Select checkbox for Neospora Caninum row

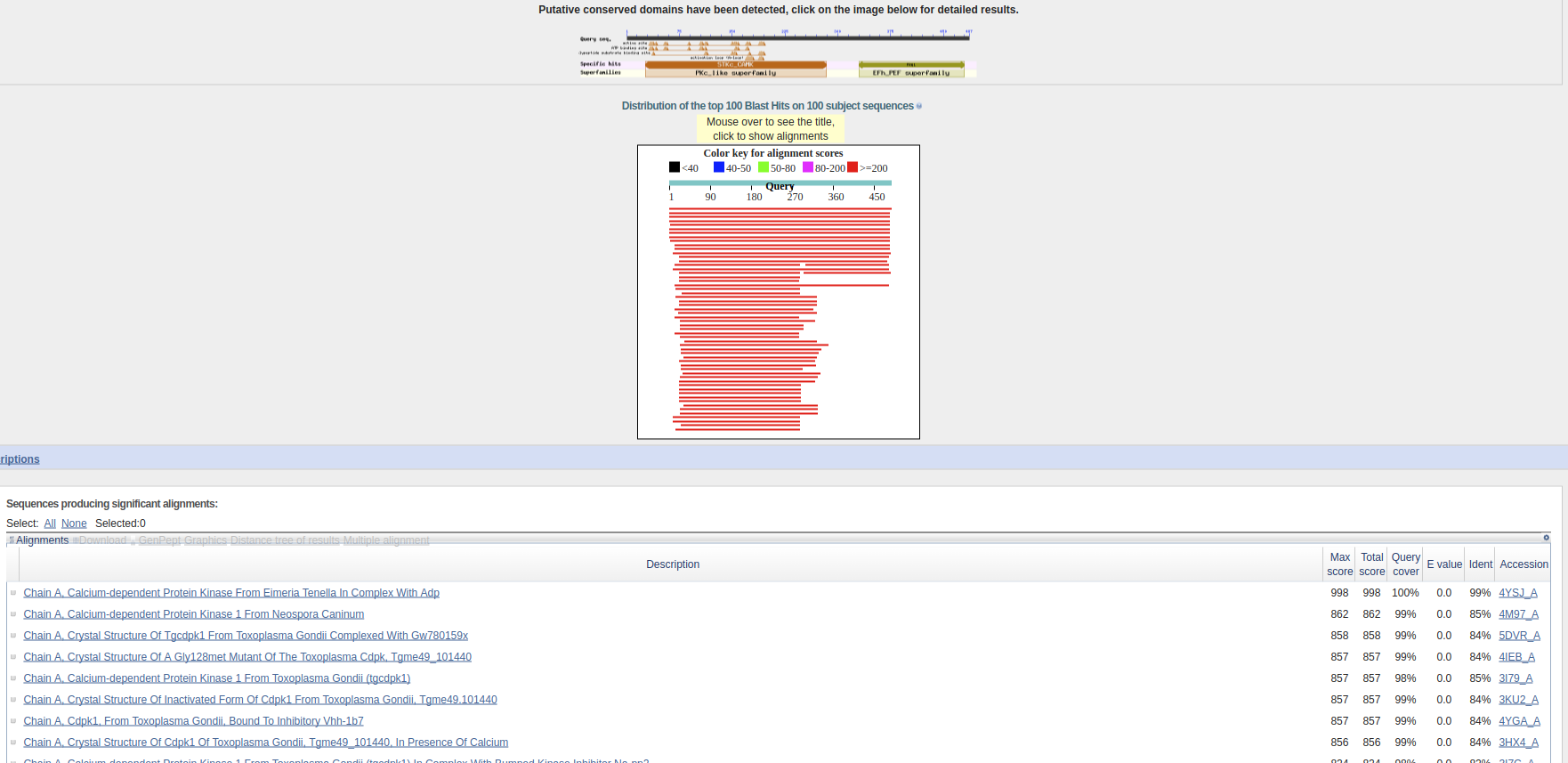tap(13, 614)
